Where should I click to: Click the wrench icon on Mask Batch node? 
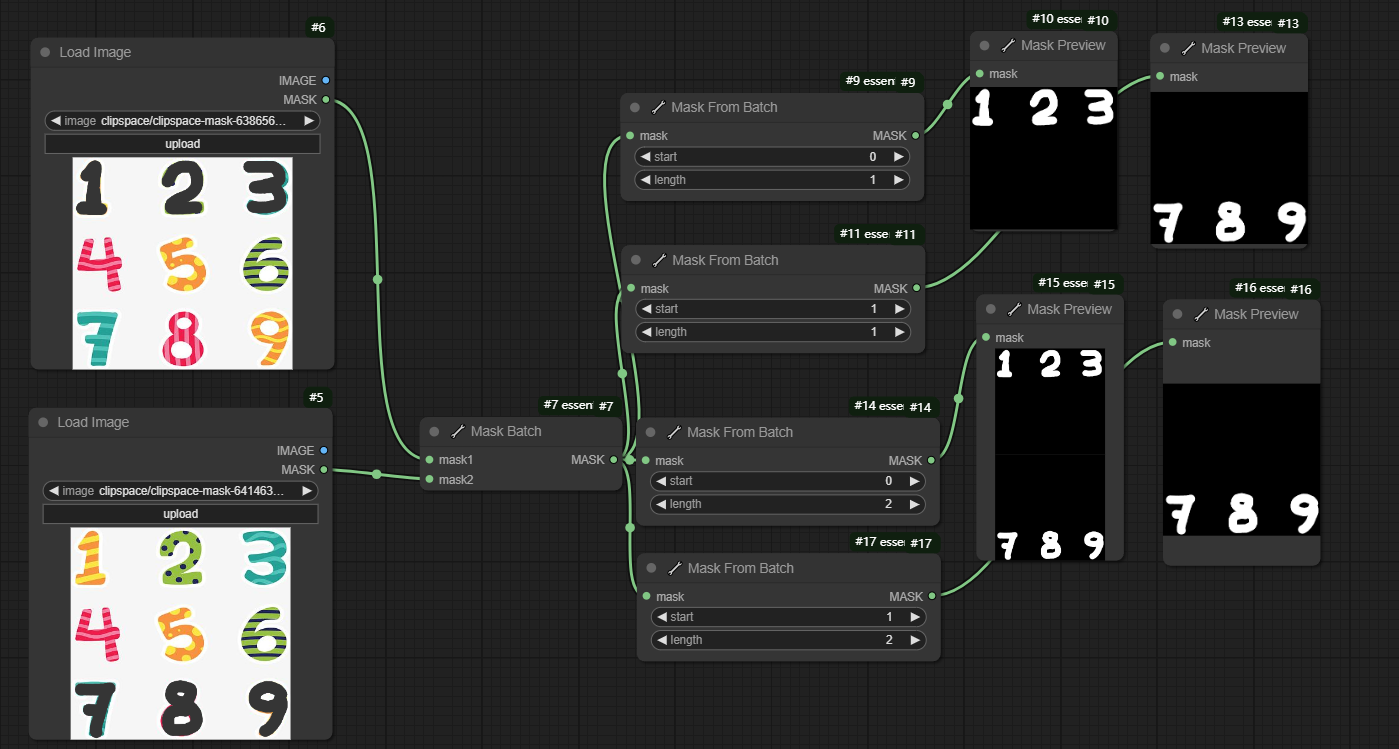[458, 431]
